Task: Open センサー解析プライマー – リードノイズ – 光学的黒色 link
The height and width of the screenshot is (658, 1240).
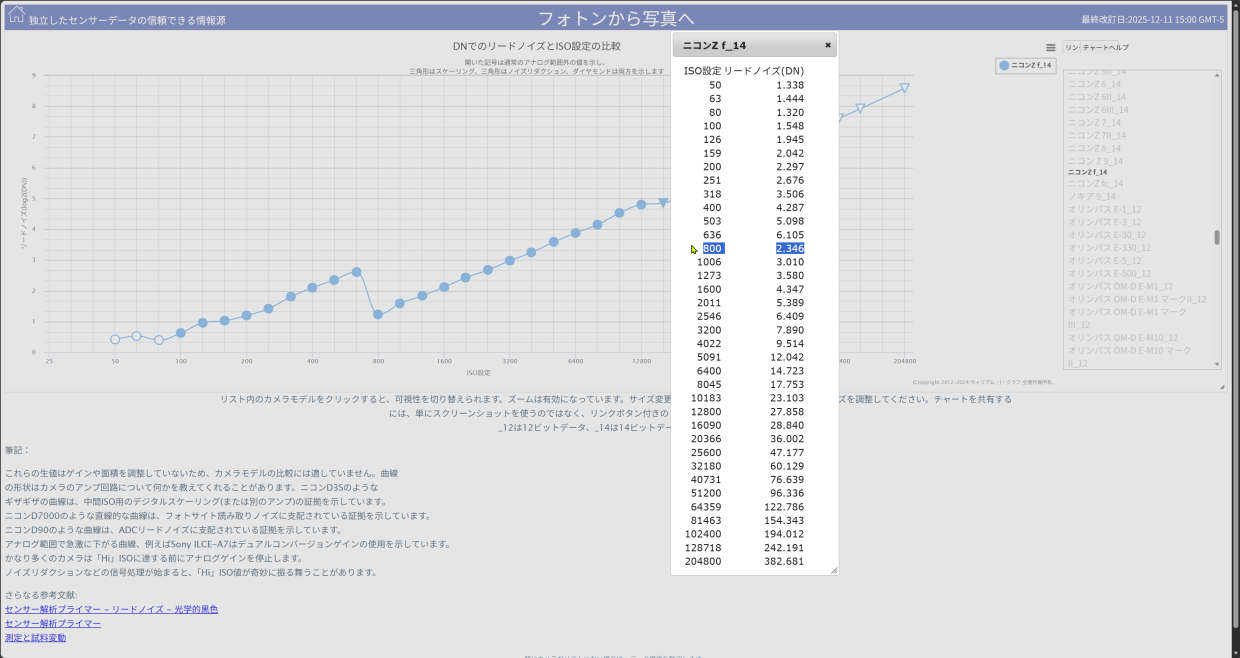Action: (111, 609)
